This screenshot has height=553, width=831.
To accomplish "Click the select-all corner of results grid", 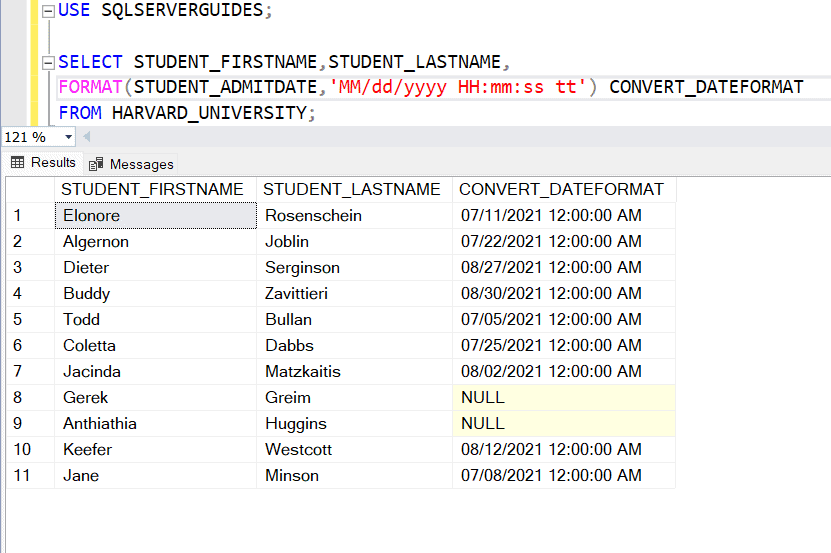I will point(30,189).
